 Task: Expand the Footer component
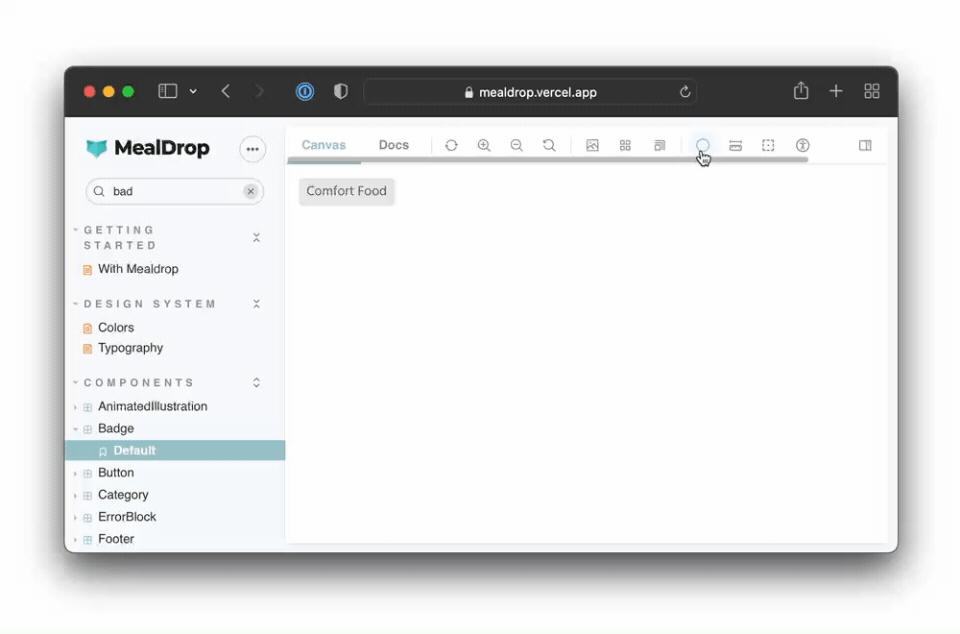[116, 539]
